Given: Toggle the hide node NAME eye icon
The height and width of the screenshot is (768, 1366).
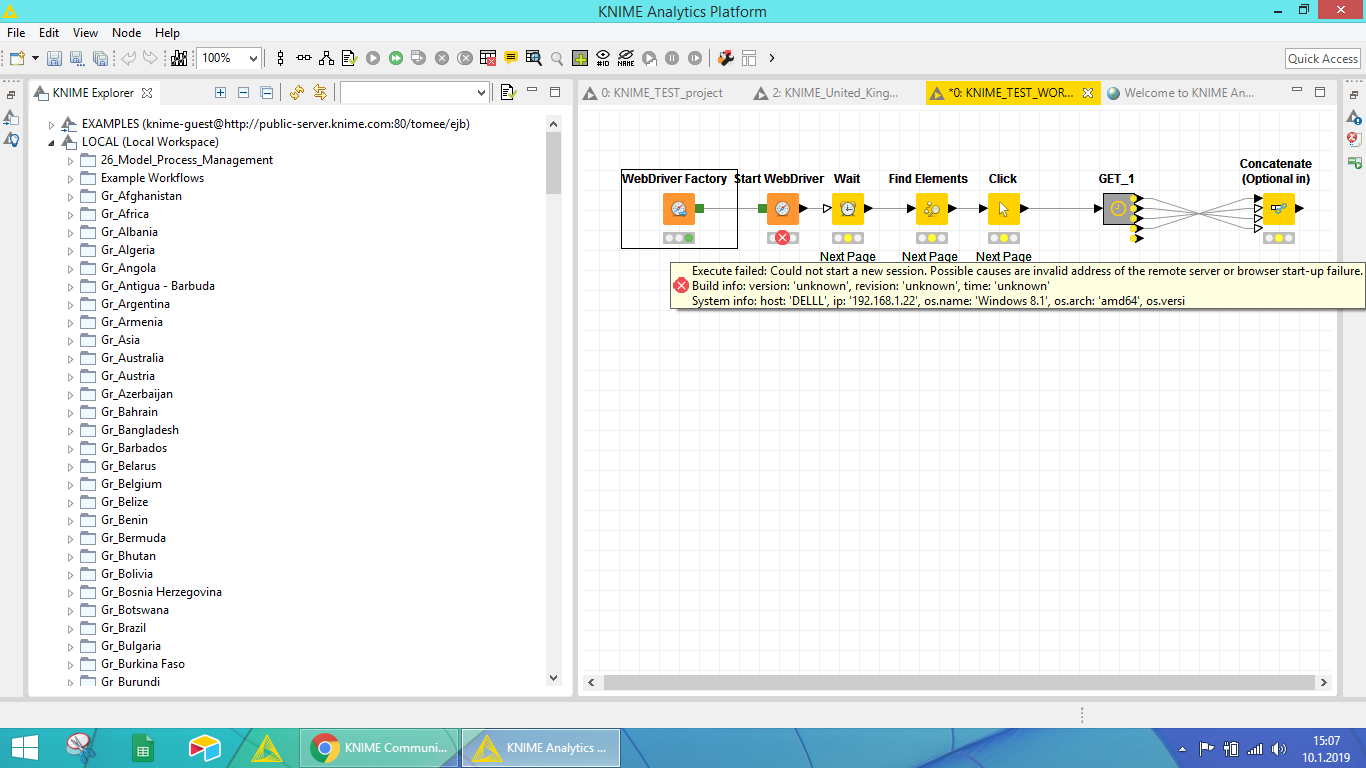Looking at the screenshot, I should 626,58.
